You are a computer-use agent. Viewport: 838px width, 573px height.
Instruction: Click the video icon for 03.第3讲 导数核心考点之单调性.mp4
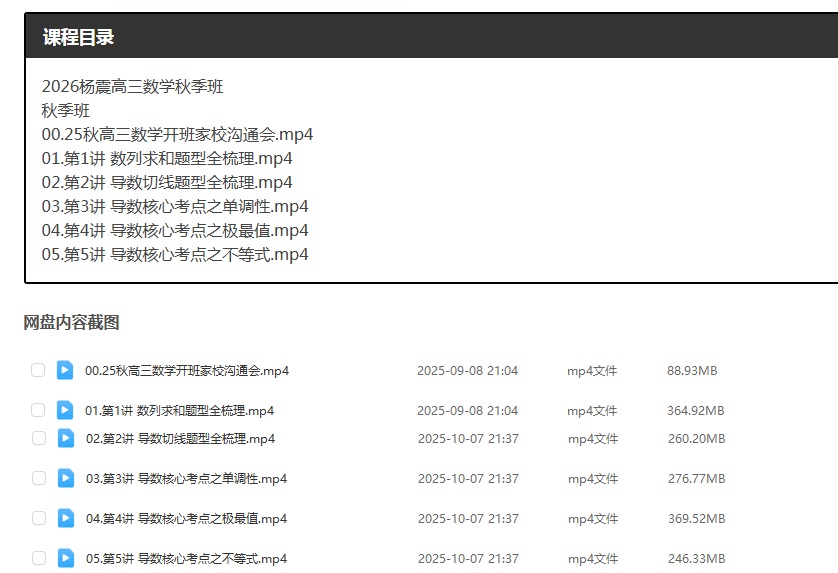(x=66, y=478)
